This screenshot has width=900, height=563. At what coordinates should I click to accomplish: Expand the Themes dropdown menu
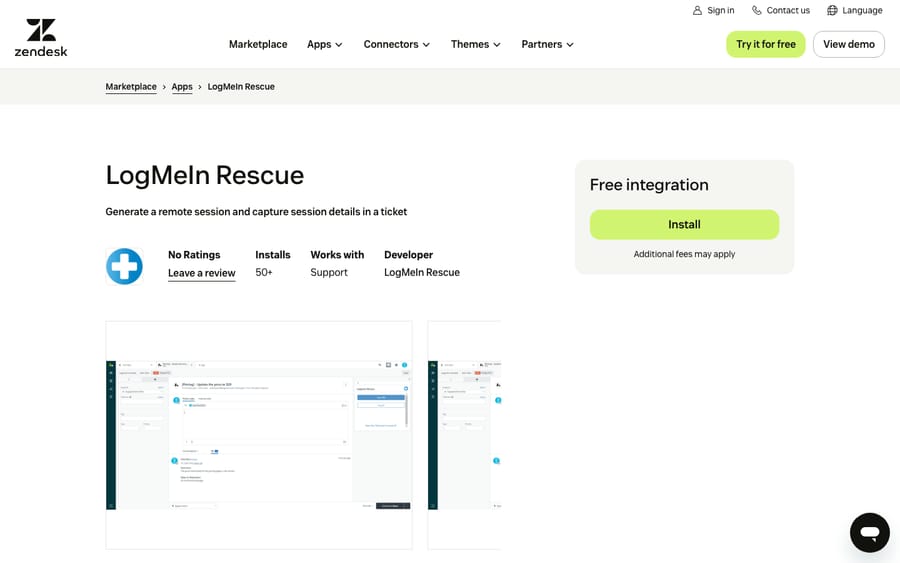tap(476, 44)
